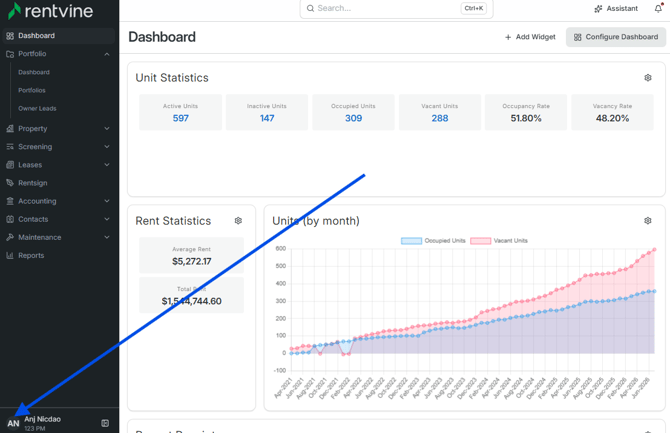The height and width of the screenshot is (433, 670).
Task: Click the search magnifier icon
Action: click(x=311, y=9)
